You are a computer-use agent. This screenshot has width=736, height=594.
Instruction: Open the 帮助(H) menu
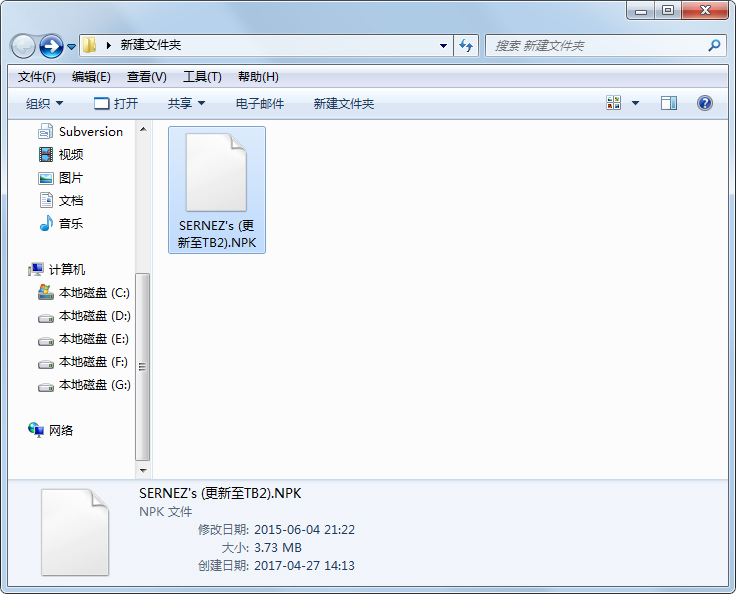[x=258, y=77]
